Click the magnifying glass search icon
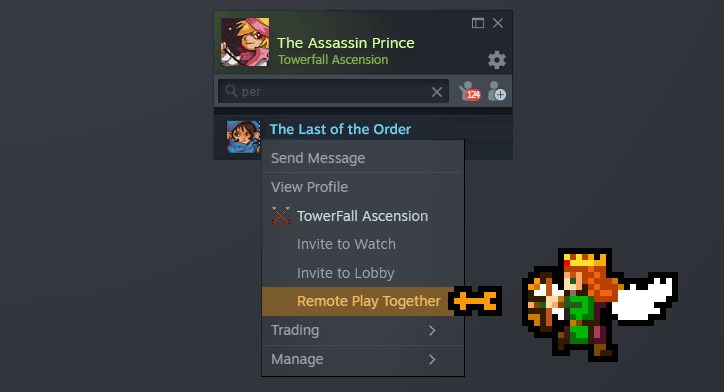This screenshot has height=392, width=724. pyautogui.click(x=231, y=91)
